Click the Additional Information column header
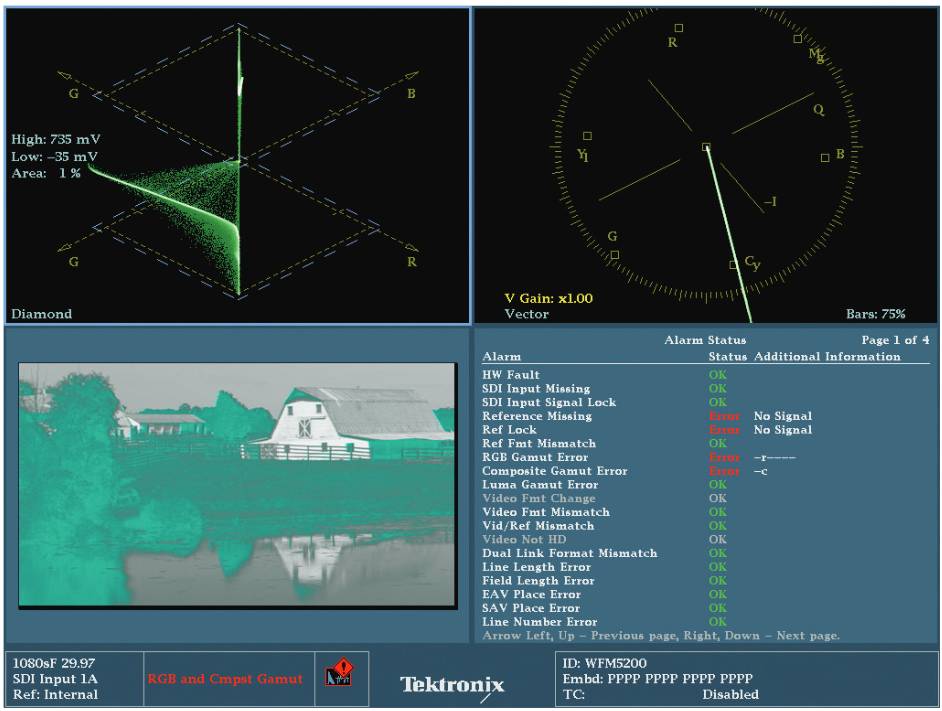This screenshot has width=942, height=711. (827, 356)
